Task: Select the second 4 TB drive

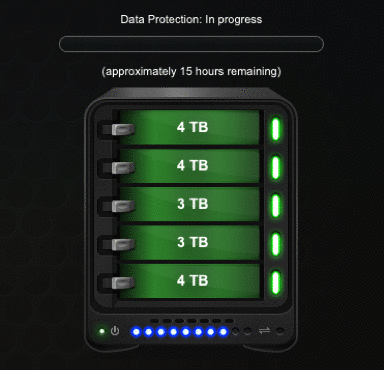Action: click(189, 166)
